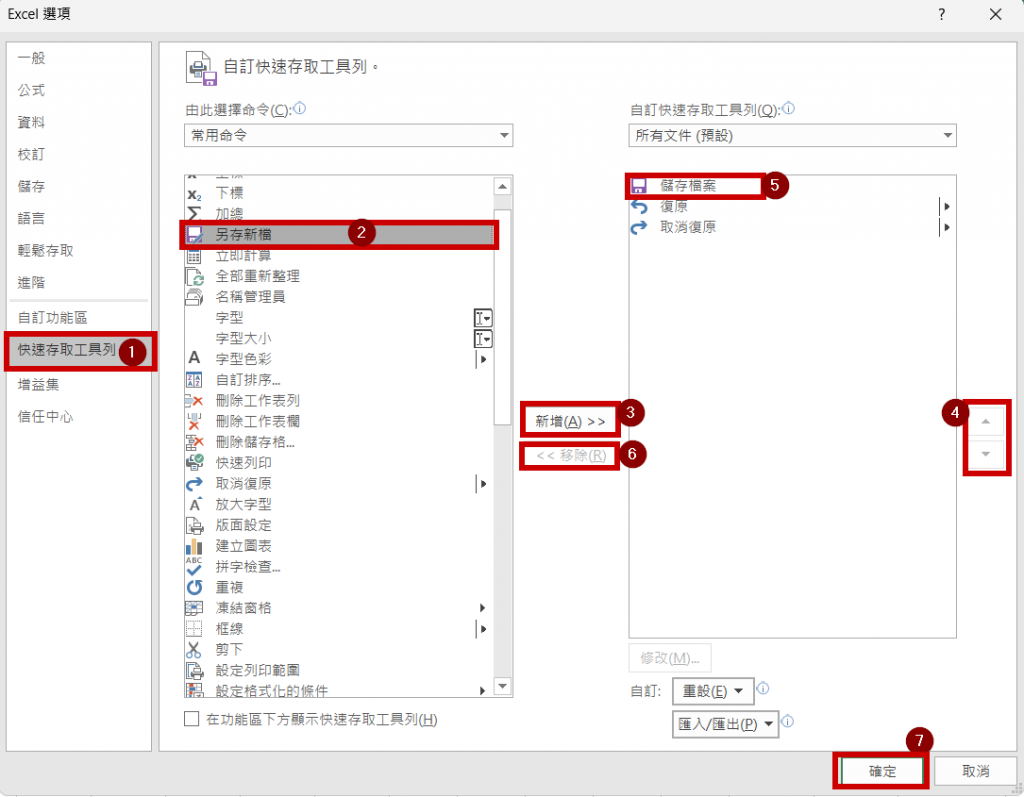Click the 復原 undo icon in toolbar list
The height and width of the screenshot is (797, 1024).
[x=639, y=207]
